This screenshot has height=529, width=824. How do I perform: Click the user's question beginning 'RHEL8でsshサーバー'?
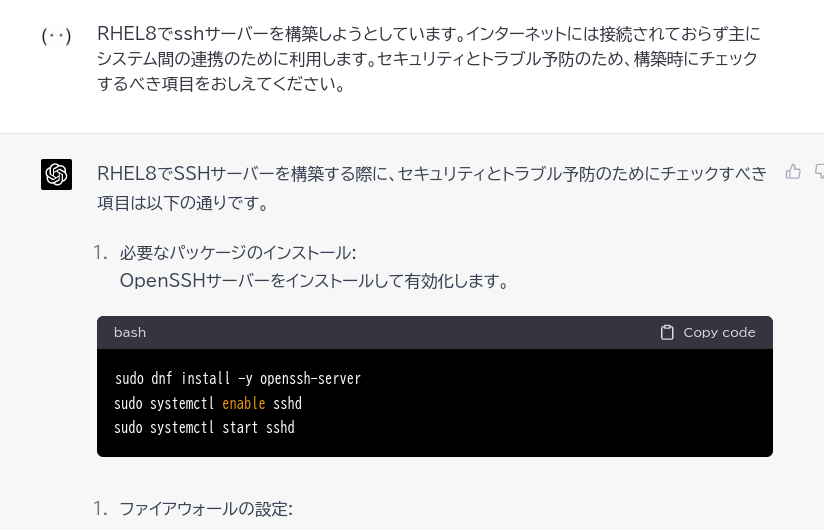[429, 58]
